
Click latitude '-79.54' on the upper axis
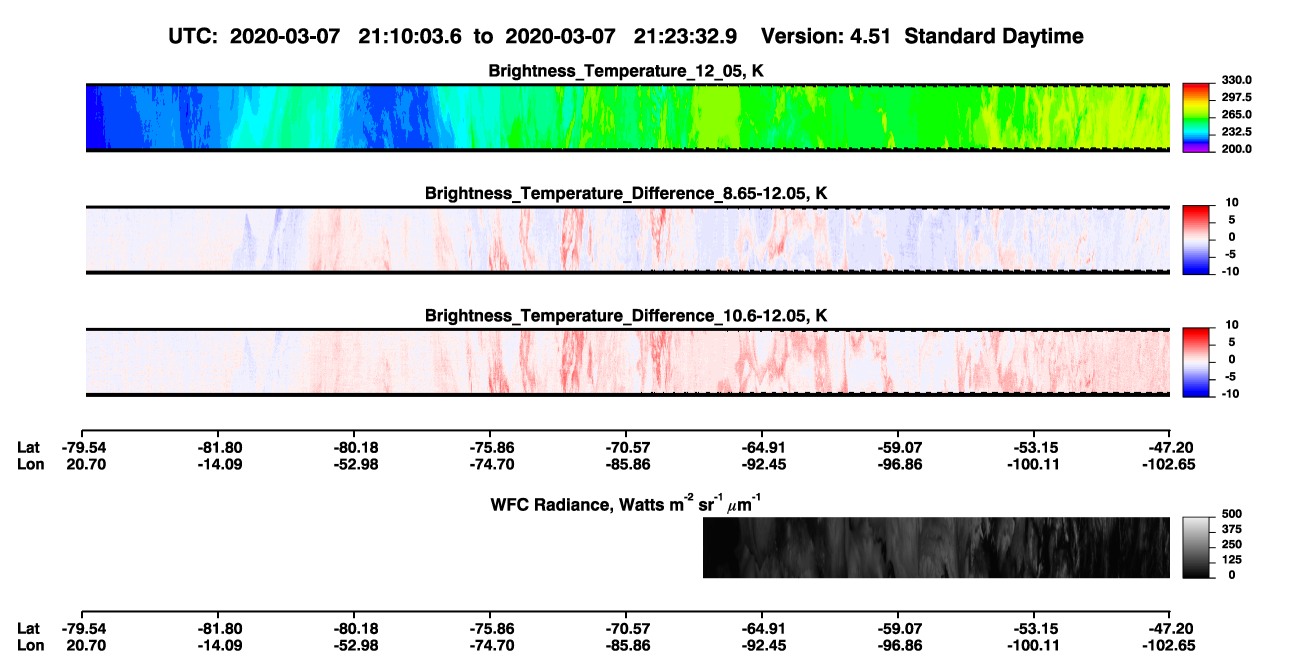(x=83, y=448)
